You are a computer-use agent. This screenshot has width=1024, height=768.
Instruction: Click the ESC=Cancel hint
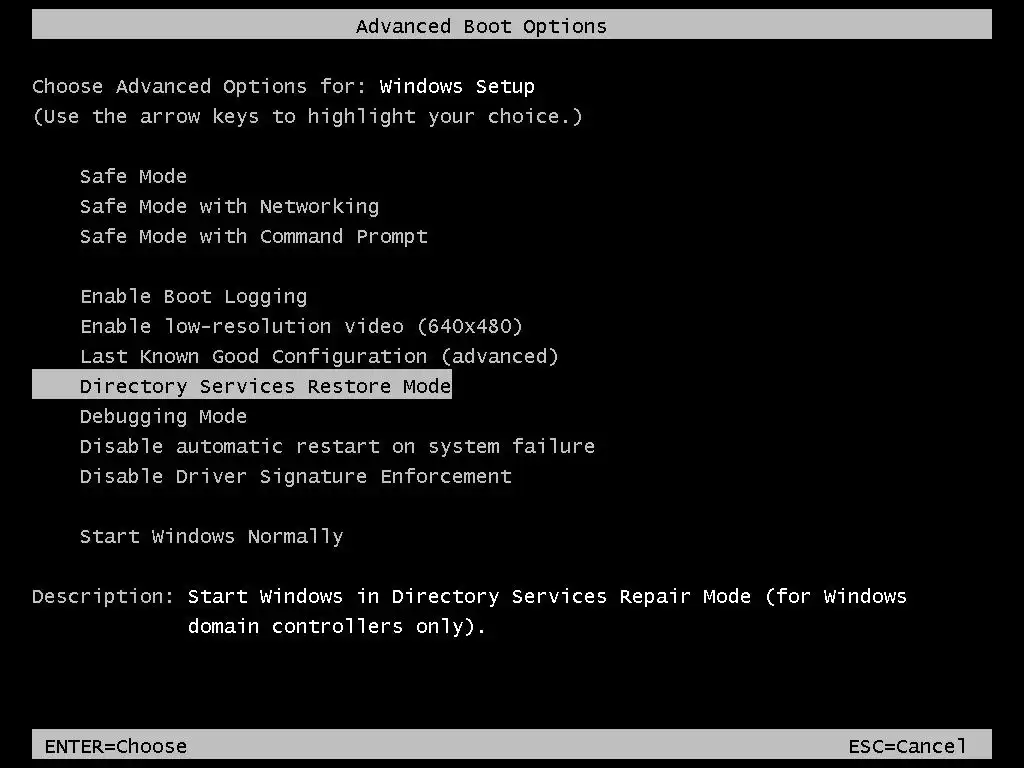(907, 746)
